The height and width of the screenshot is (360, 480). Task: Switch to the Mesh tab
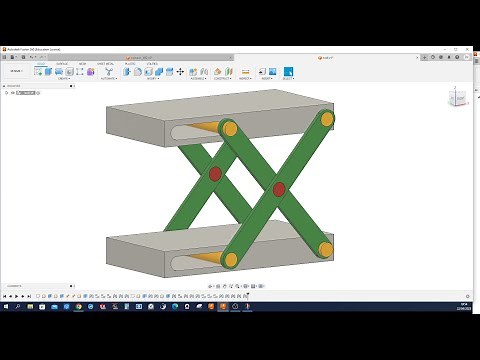pos(82,64)
